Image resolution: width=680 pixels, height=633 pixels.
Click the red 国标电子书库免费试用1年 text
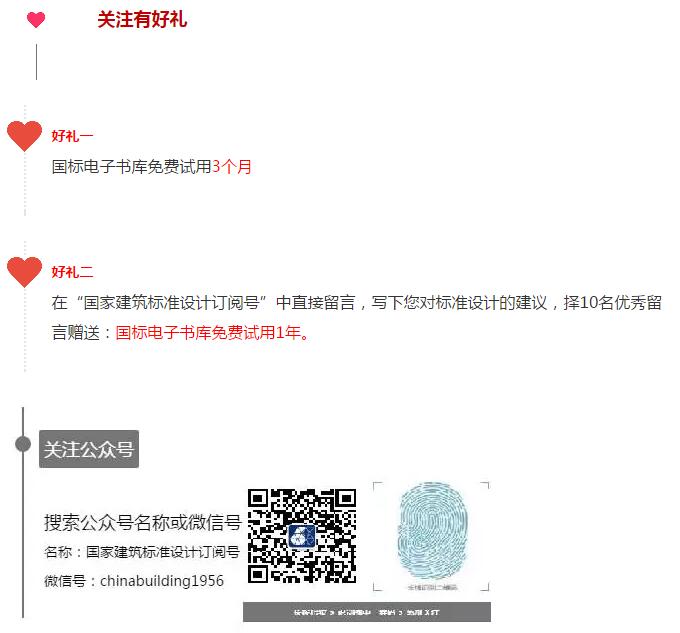[x=208, y=333]
